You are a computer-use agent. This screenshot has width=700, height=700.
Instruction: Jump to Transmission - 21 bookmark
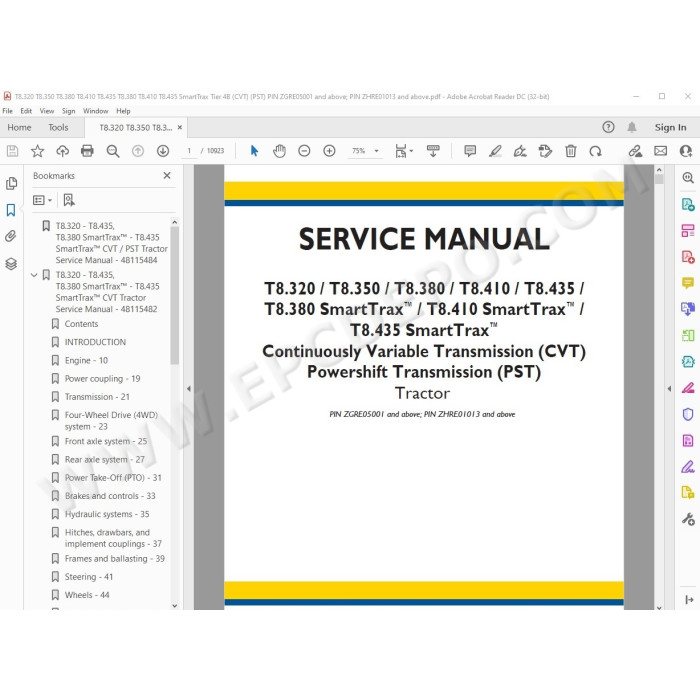tap(97, 397)
